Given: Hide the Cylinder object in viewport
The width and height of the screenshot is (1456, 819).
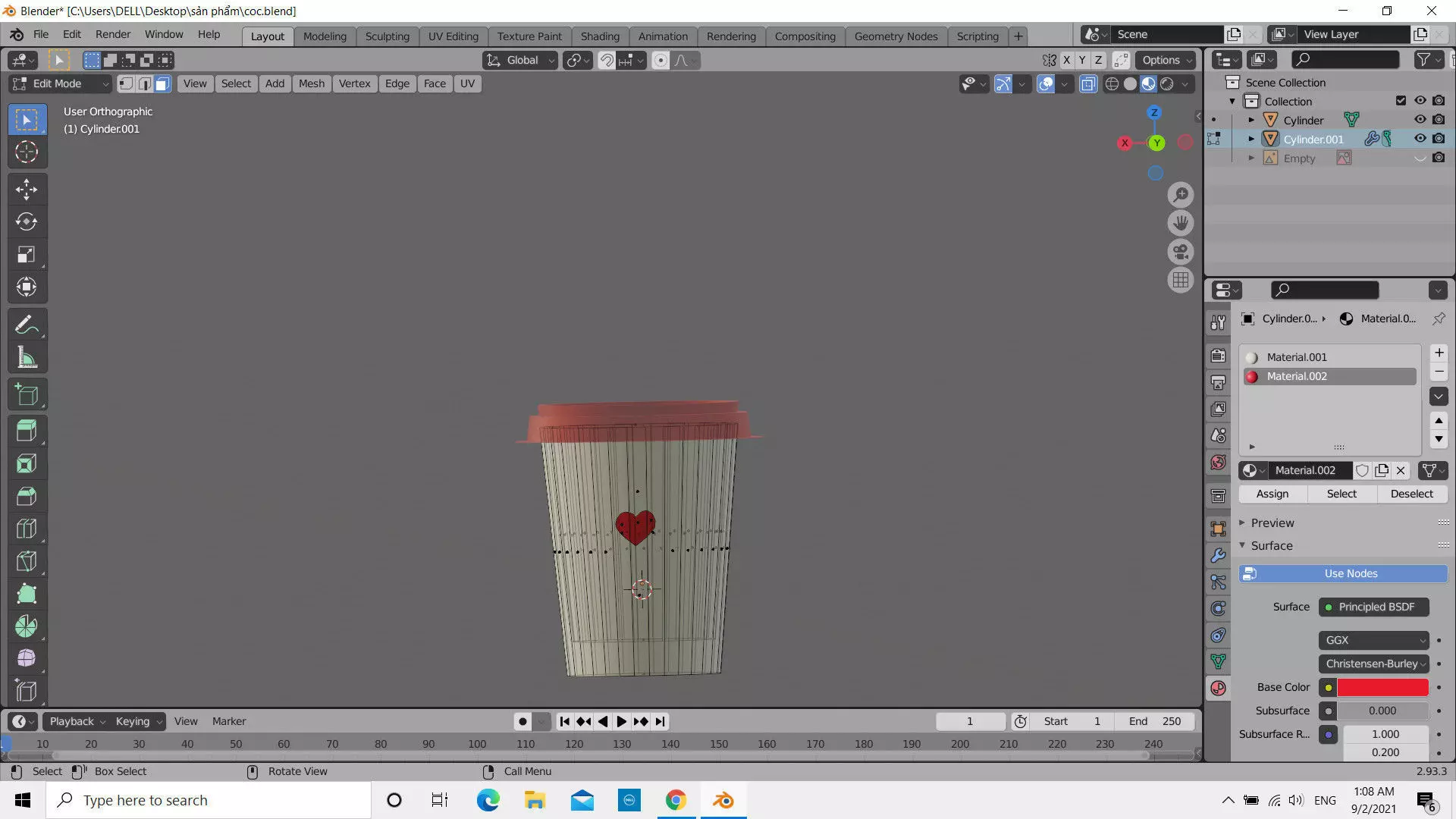Looking at the screenshot, I should [x=1420, y=120].
